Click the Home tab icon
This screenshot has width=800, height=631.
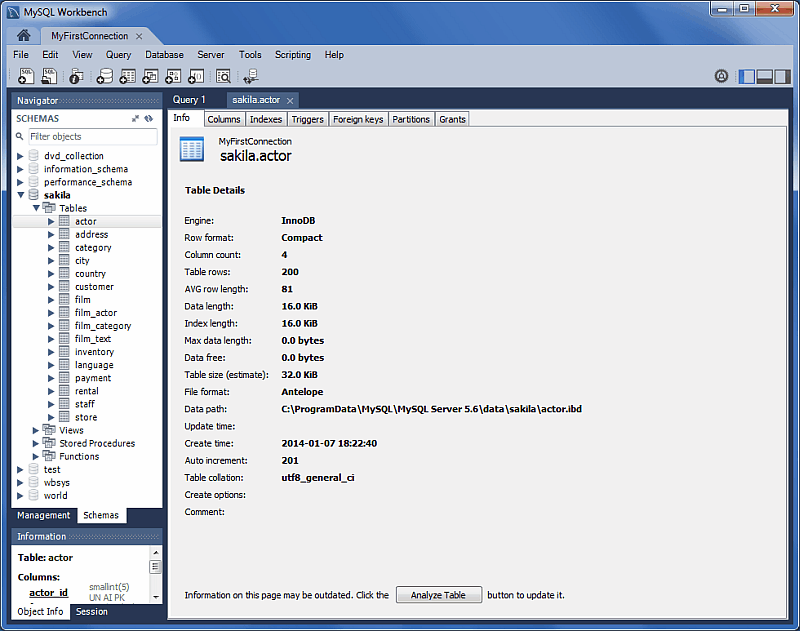point(23,36)
